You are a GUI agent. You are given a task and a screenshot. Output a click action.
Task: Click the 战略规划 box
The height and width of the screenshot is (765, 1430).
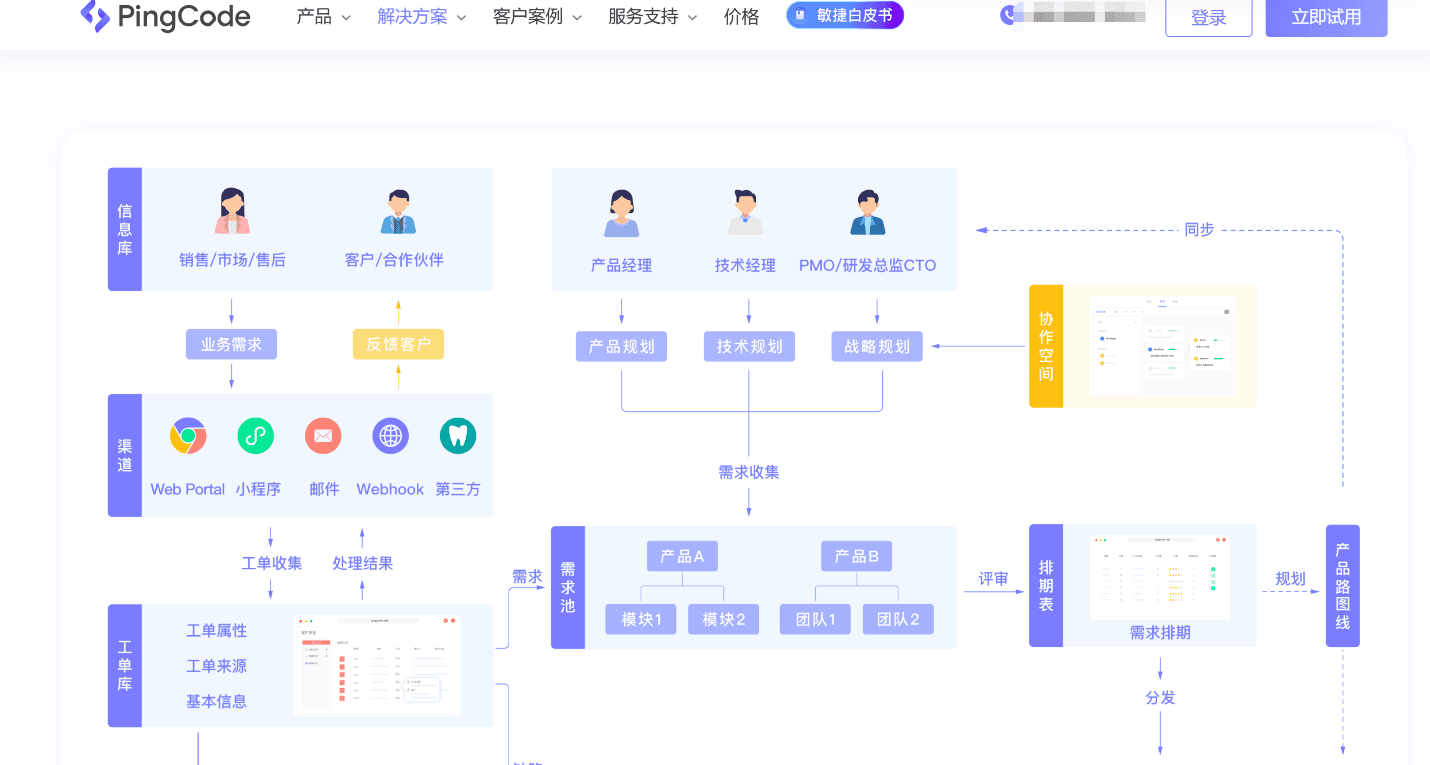[x=877, y=347]
